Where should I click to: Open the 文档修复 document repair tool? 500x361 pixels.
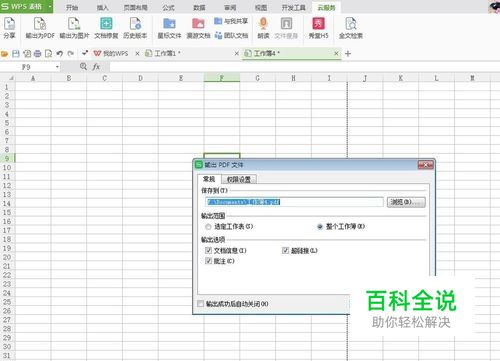coord(106,28)
